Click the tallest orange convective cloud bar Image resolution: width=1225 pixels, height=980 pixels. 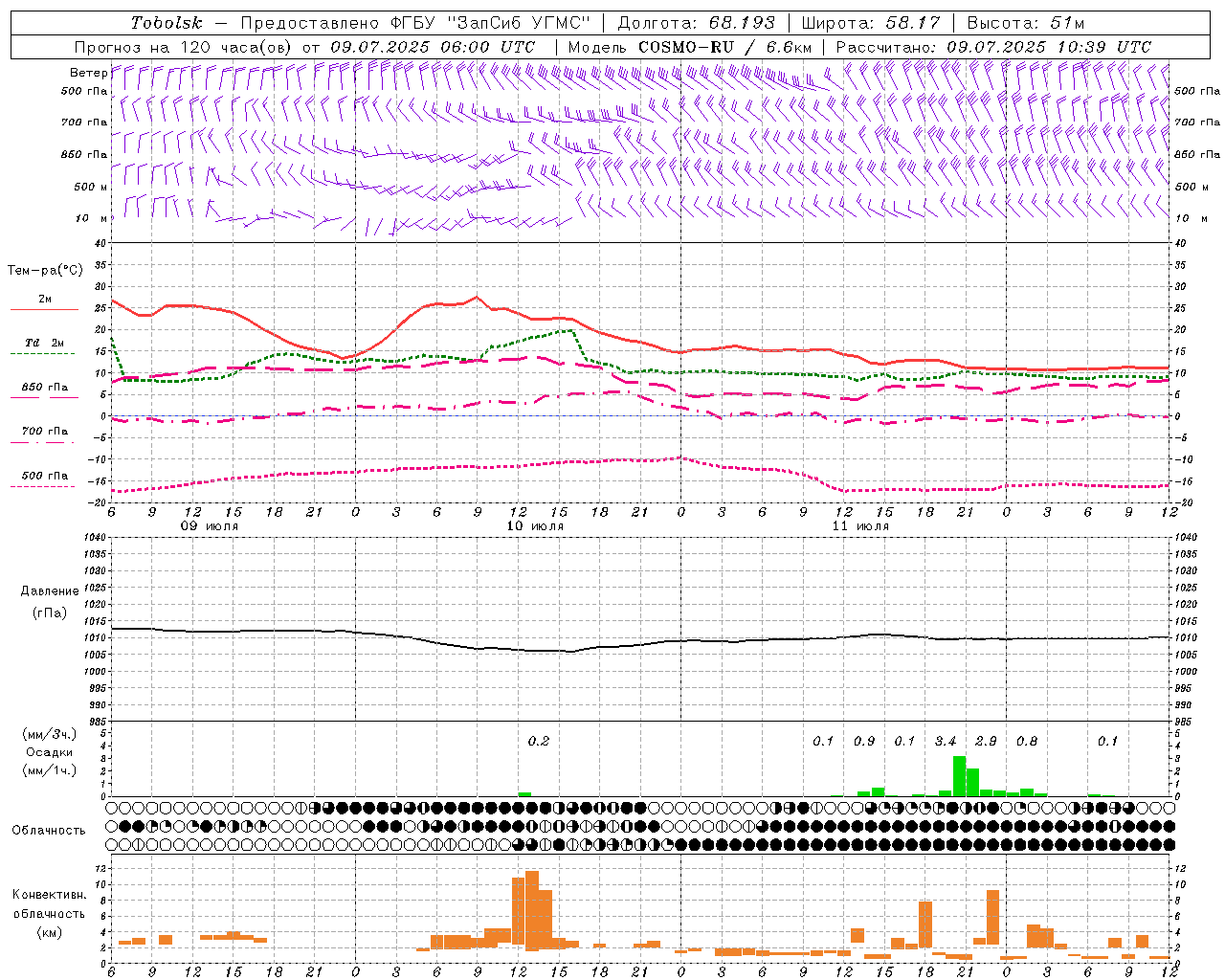(532, 910)
